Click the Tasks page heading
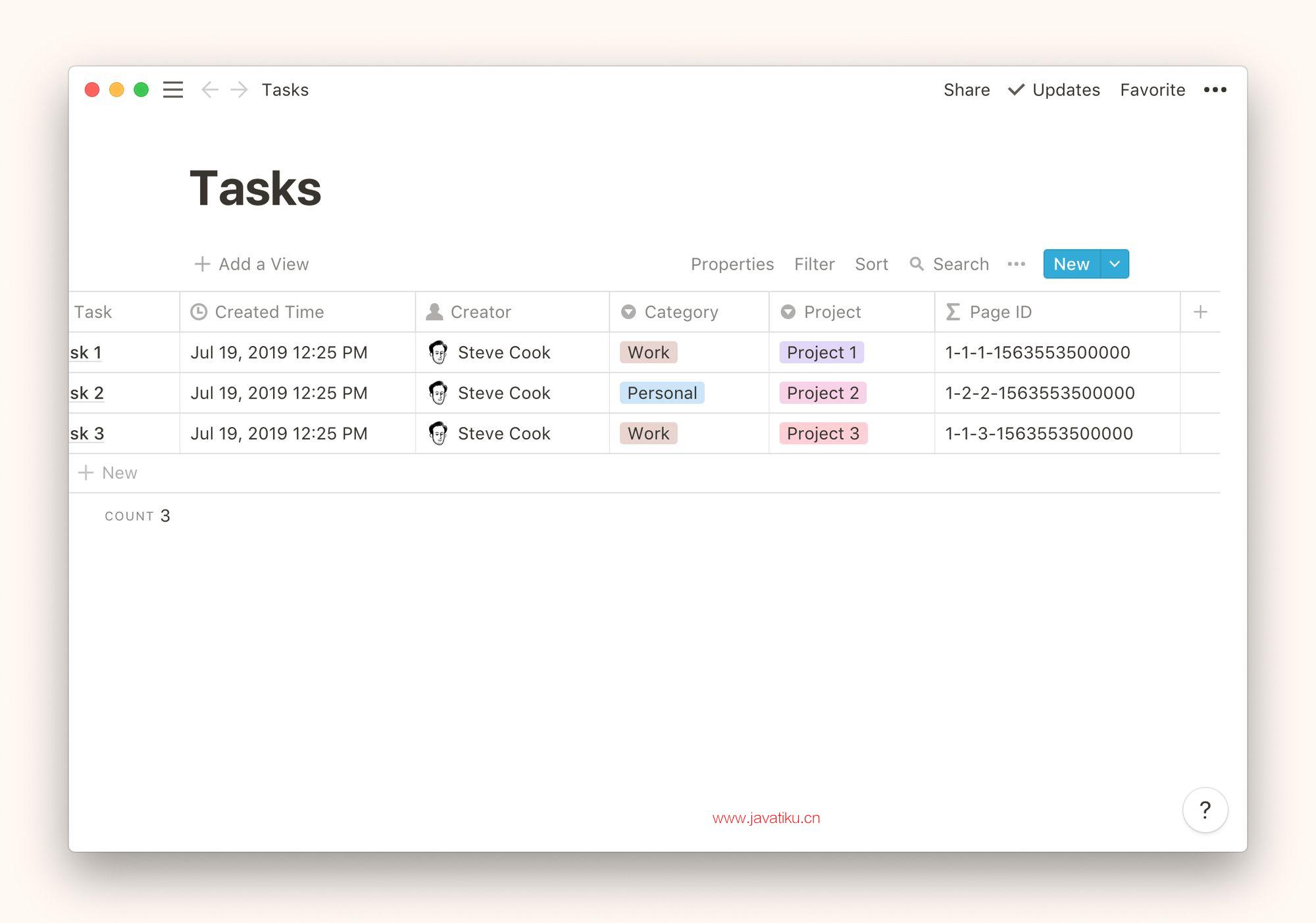 [255, 188]
